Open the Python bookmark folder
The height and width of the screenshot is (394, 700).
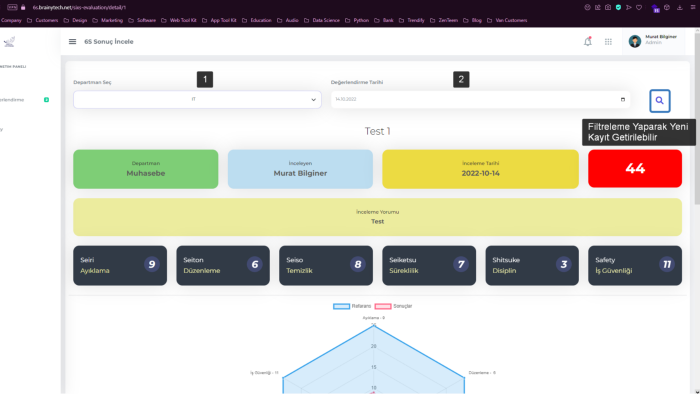click(357, 20)
